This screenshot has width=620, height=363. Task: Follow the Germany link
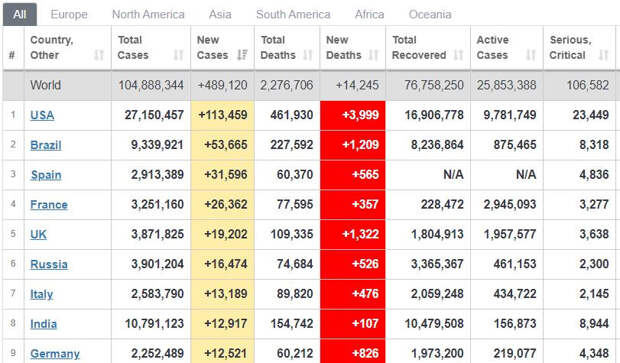(55, 354)
